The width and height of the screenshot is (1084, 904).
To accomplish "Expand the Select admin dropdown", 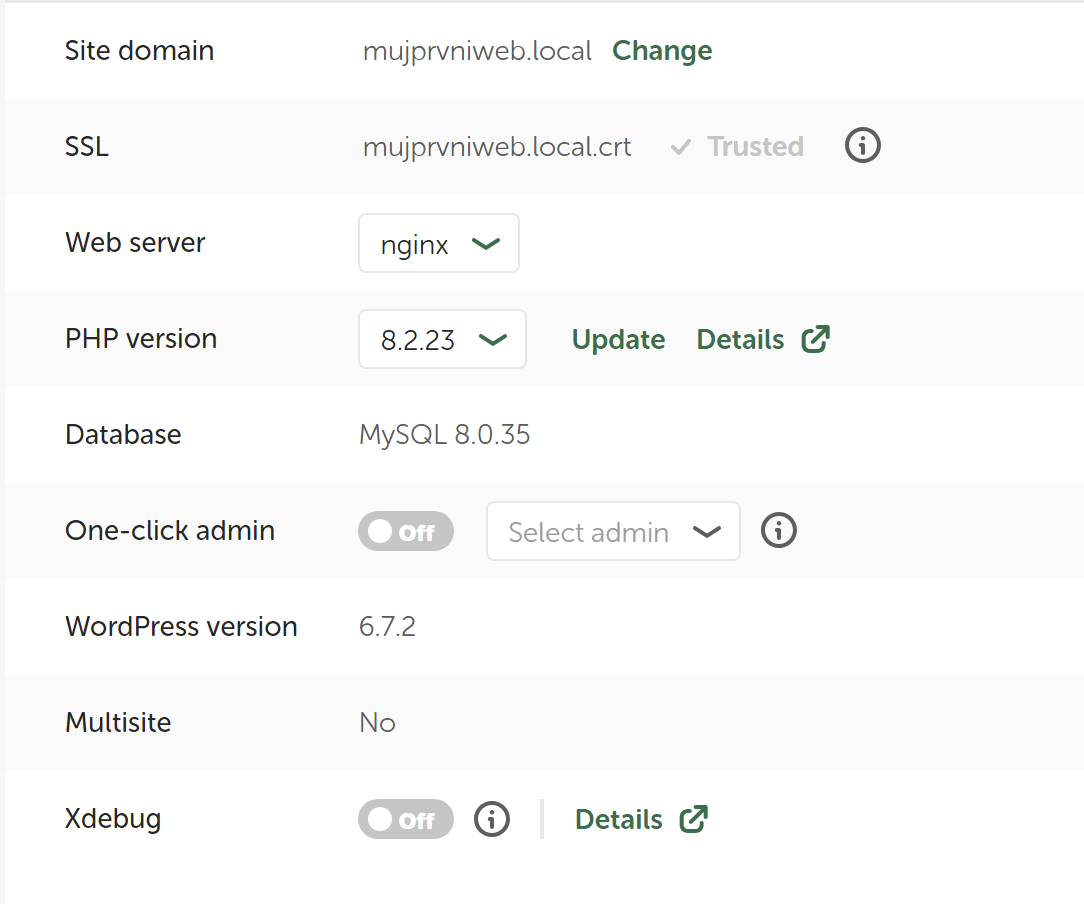I will click(x=613, y=531).
